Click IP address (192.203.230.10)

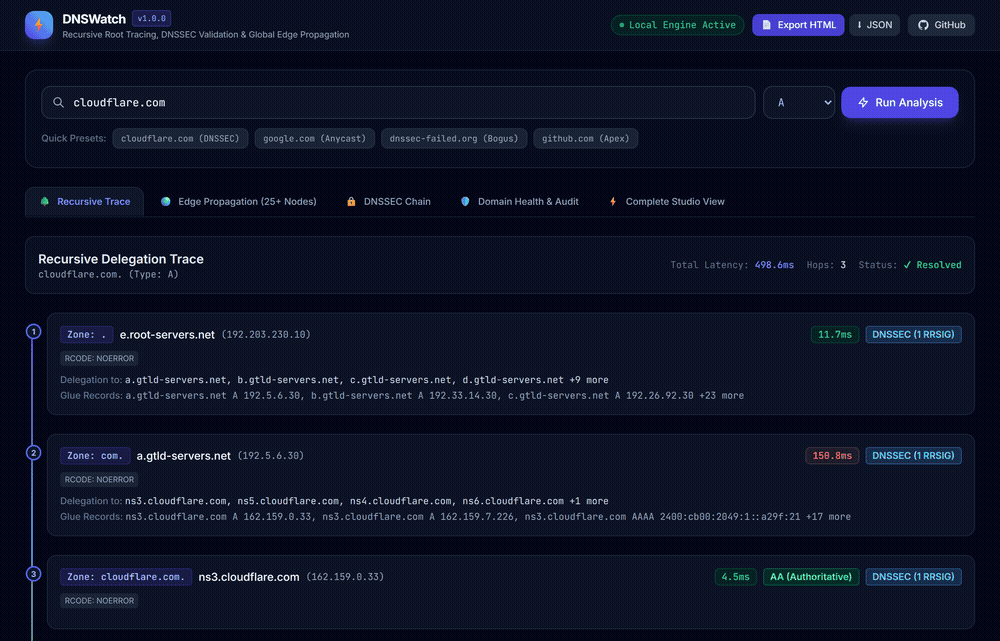[x=266, y=334]
